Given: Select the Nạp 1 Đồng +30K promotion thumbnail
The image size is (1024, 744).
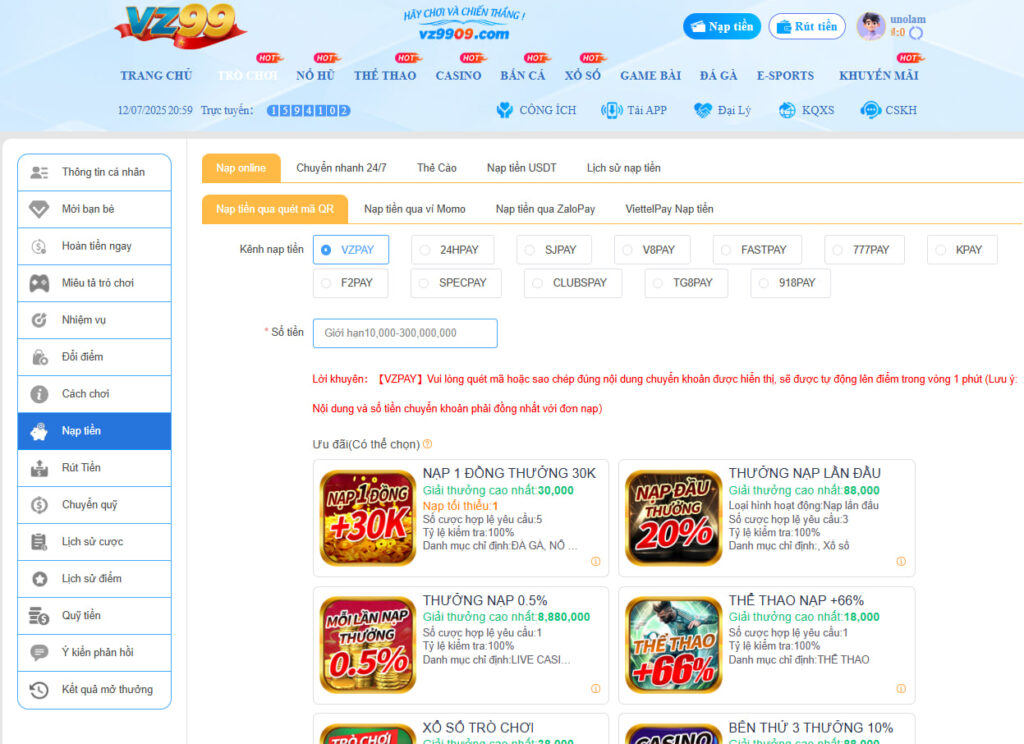Looking at the screenshot, I should (x=367, y=518).
